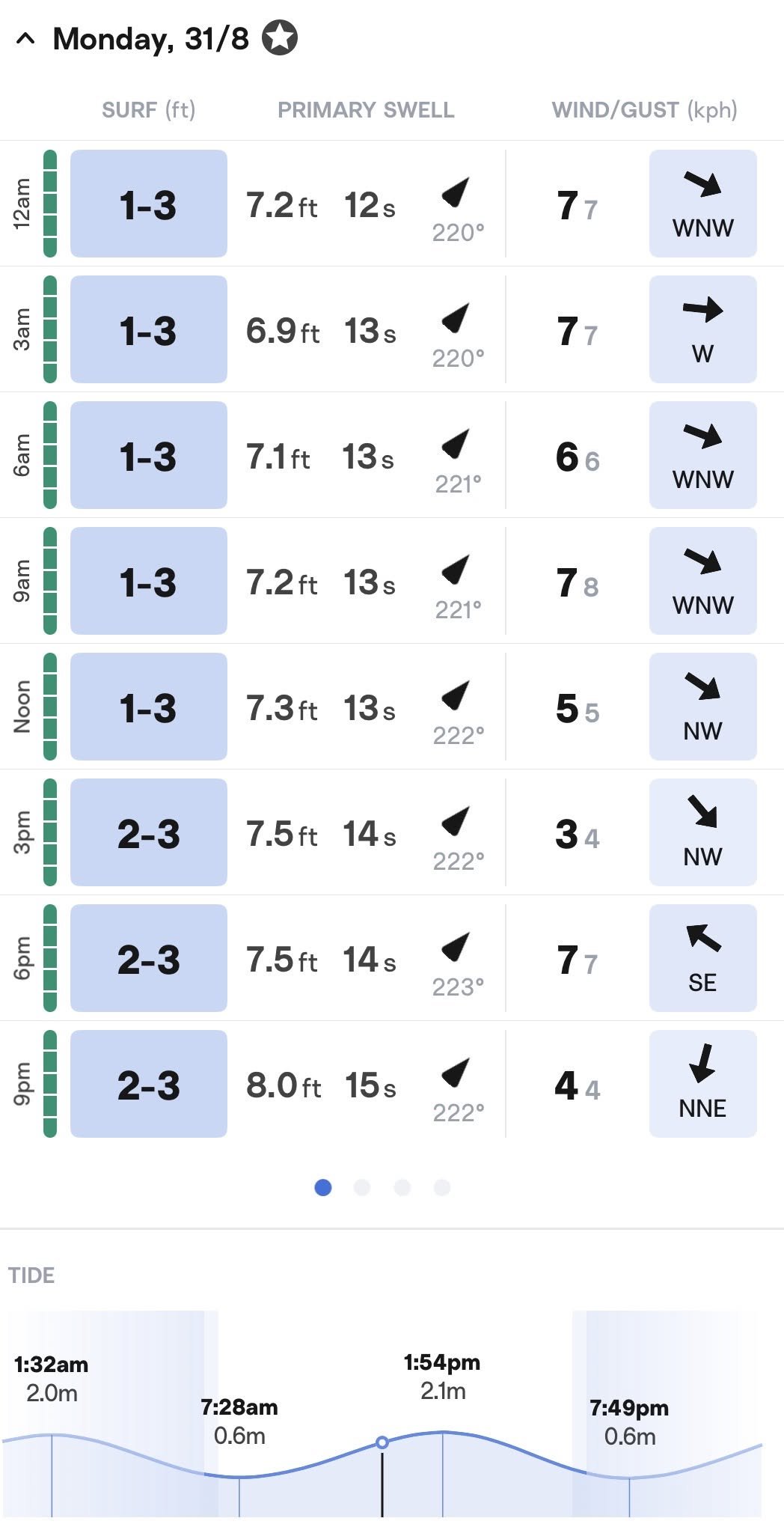Click the 221° swell direction arrow at 9am
The width and height of the screenshot is (784, 1530).
point(456,570)
